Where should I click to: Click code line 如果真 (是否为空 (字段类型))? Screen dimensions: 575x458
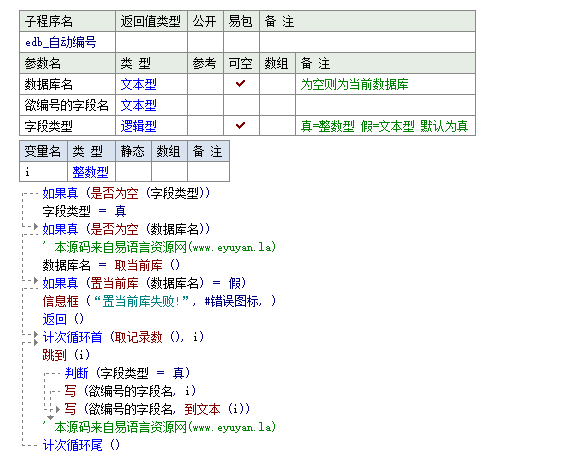coord(126,193)
